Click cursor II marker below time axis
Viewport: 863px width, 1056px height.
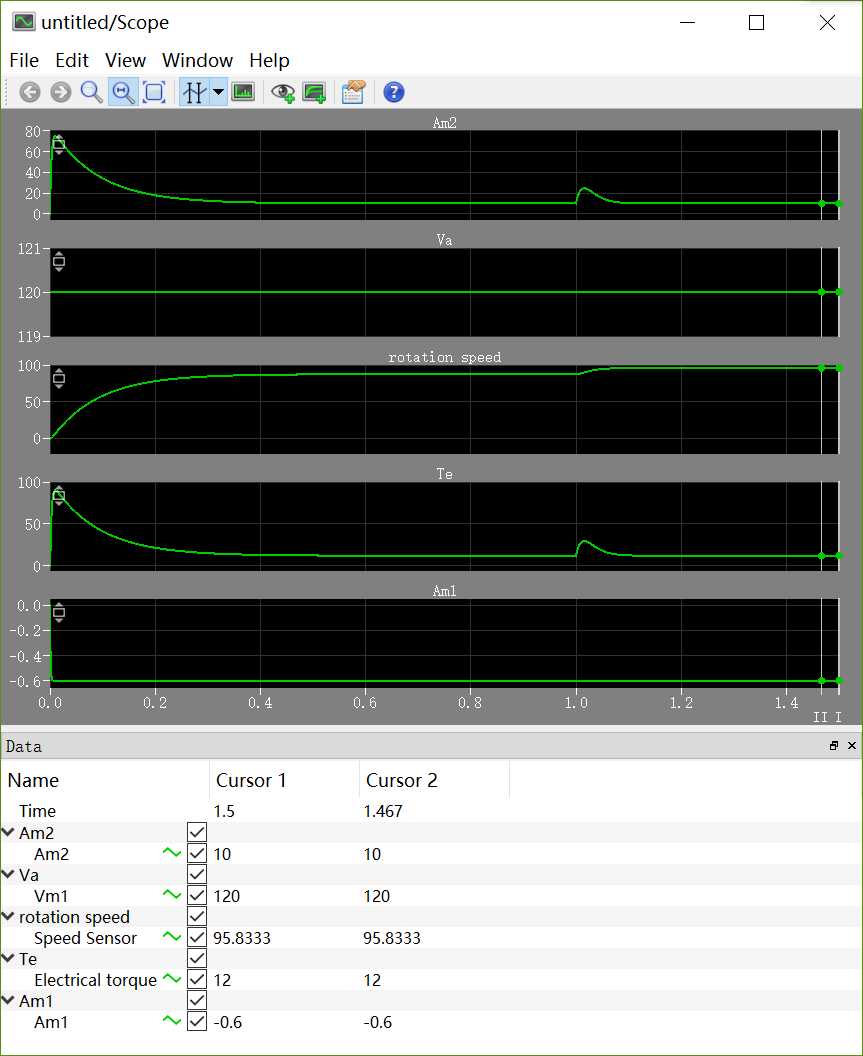pyautogui.click(x=820, y=717)
